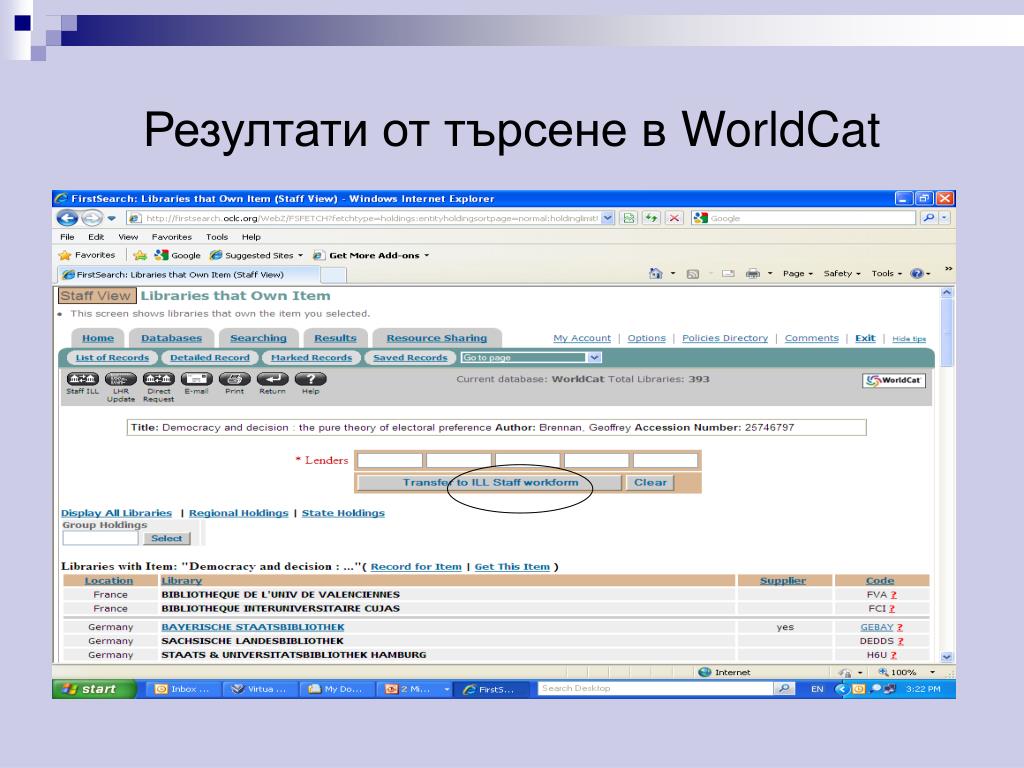Expand the address bar dropdown arrow

(x=607, y=218)
